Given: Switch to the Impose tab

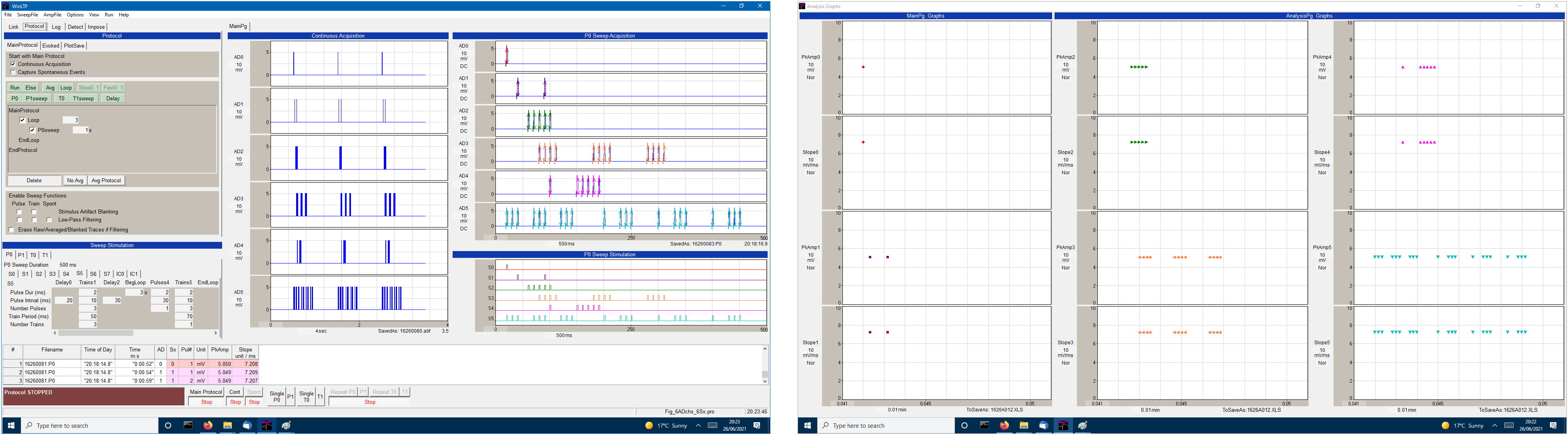Looking at the screenshot, I should click(x=96, y=27).
